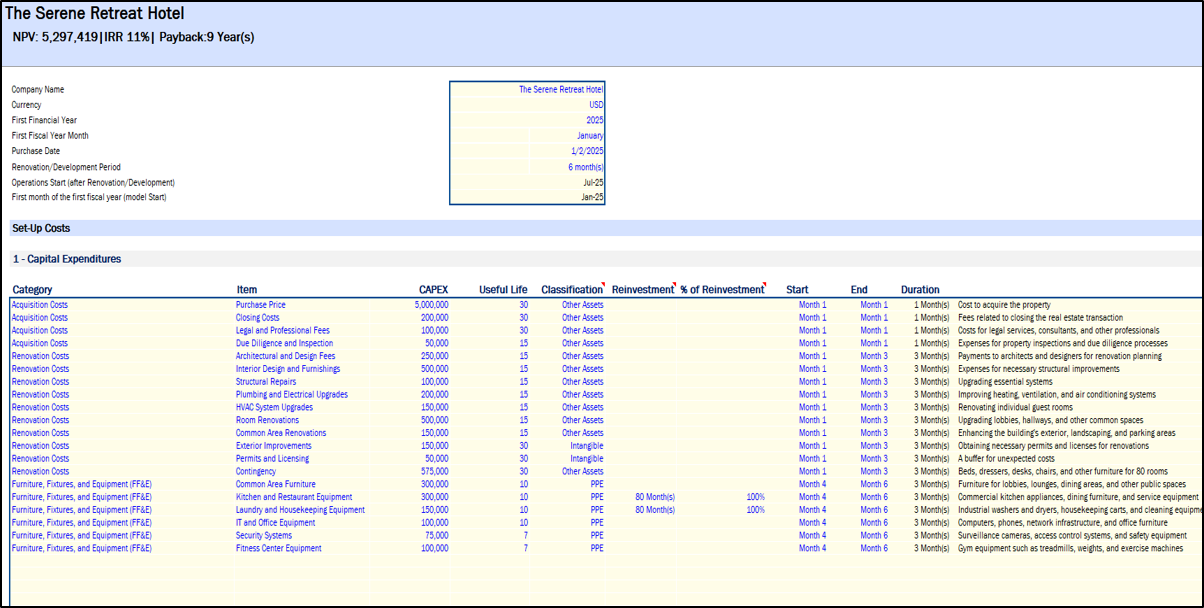Select the Jul-25 operations start cell

point(592,183)
